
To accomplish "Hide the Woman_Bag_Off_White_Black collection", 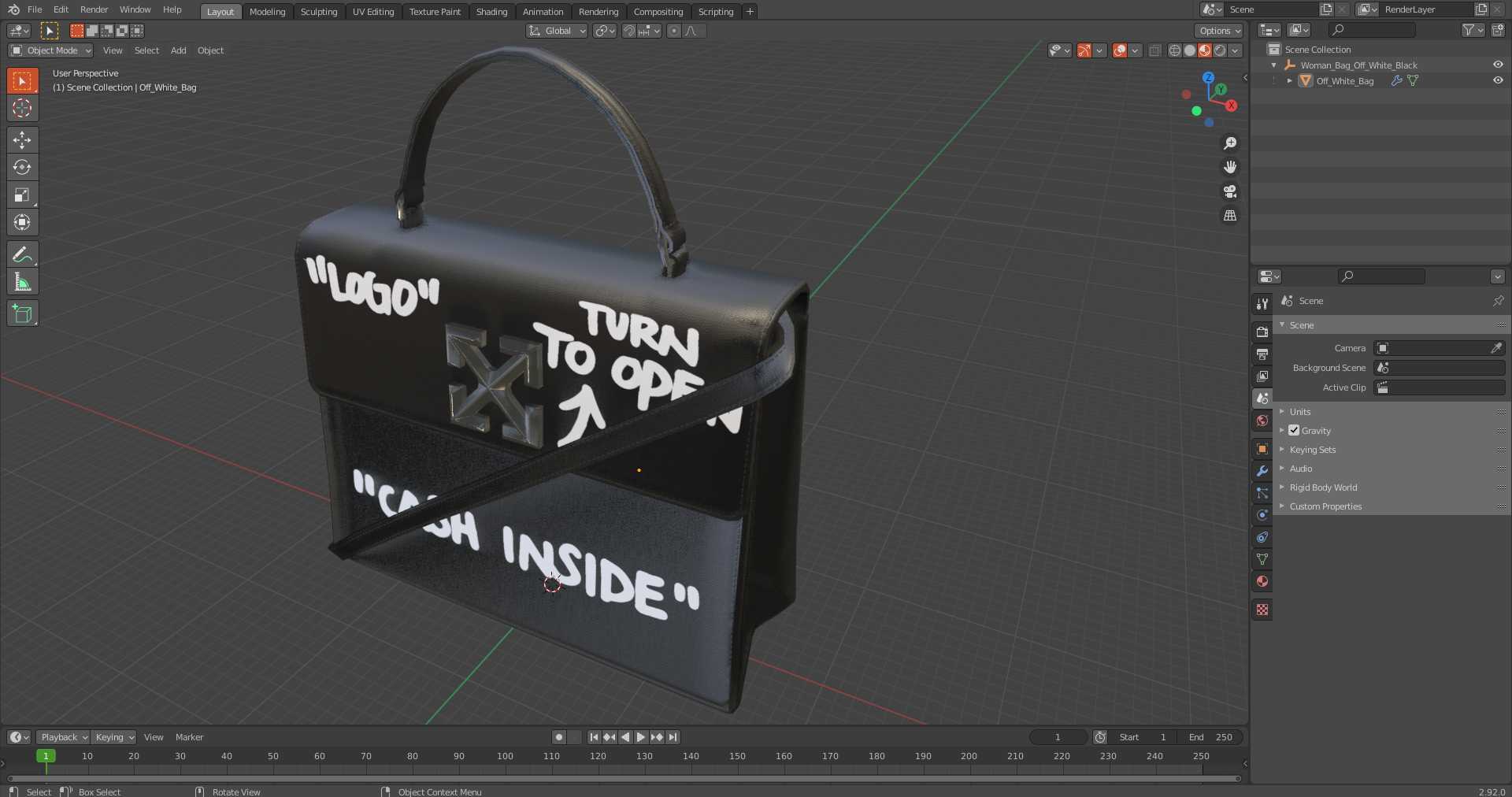I will [1498, 65].
